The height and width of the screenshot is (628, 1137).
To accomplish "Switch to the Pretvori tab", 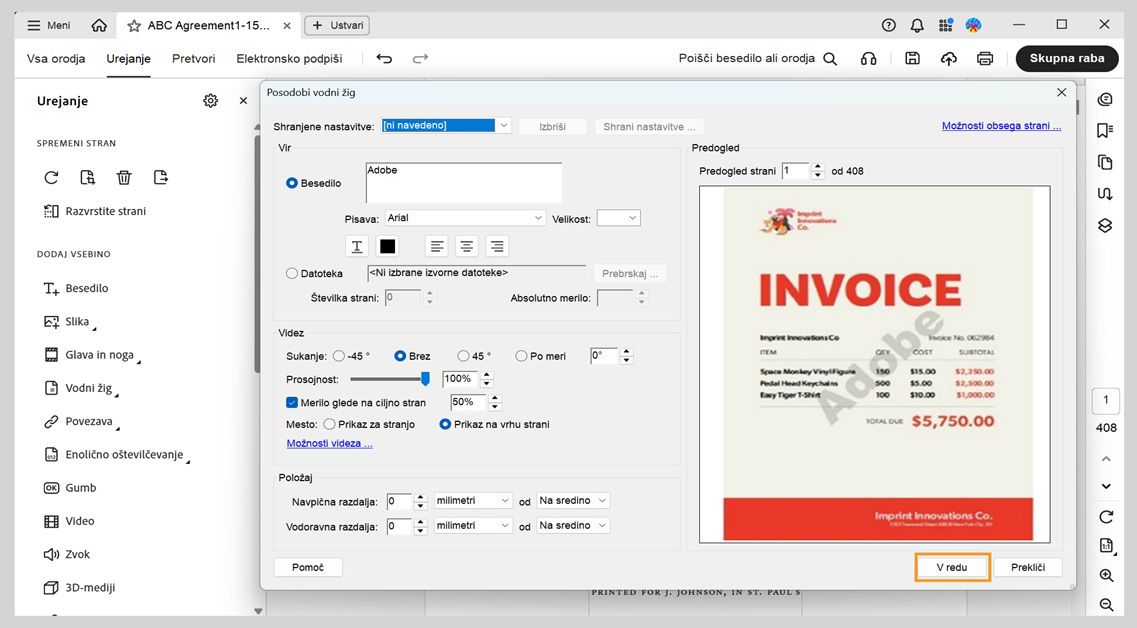I will point(193,58).
